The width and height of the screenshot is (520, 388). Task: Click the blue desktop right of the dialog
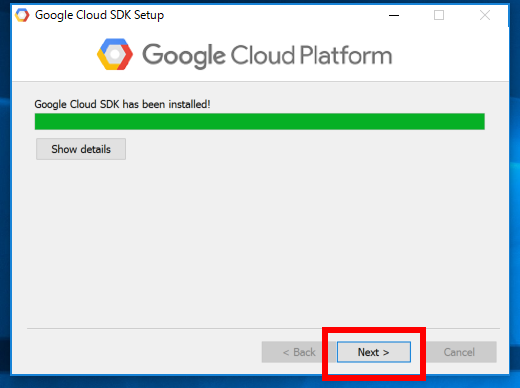click(515, 200)
